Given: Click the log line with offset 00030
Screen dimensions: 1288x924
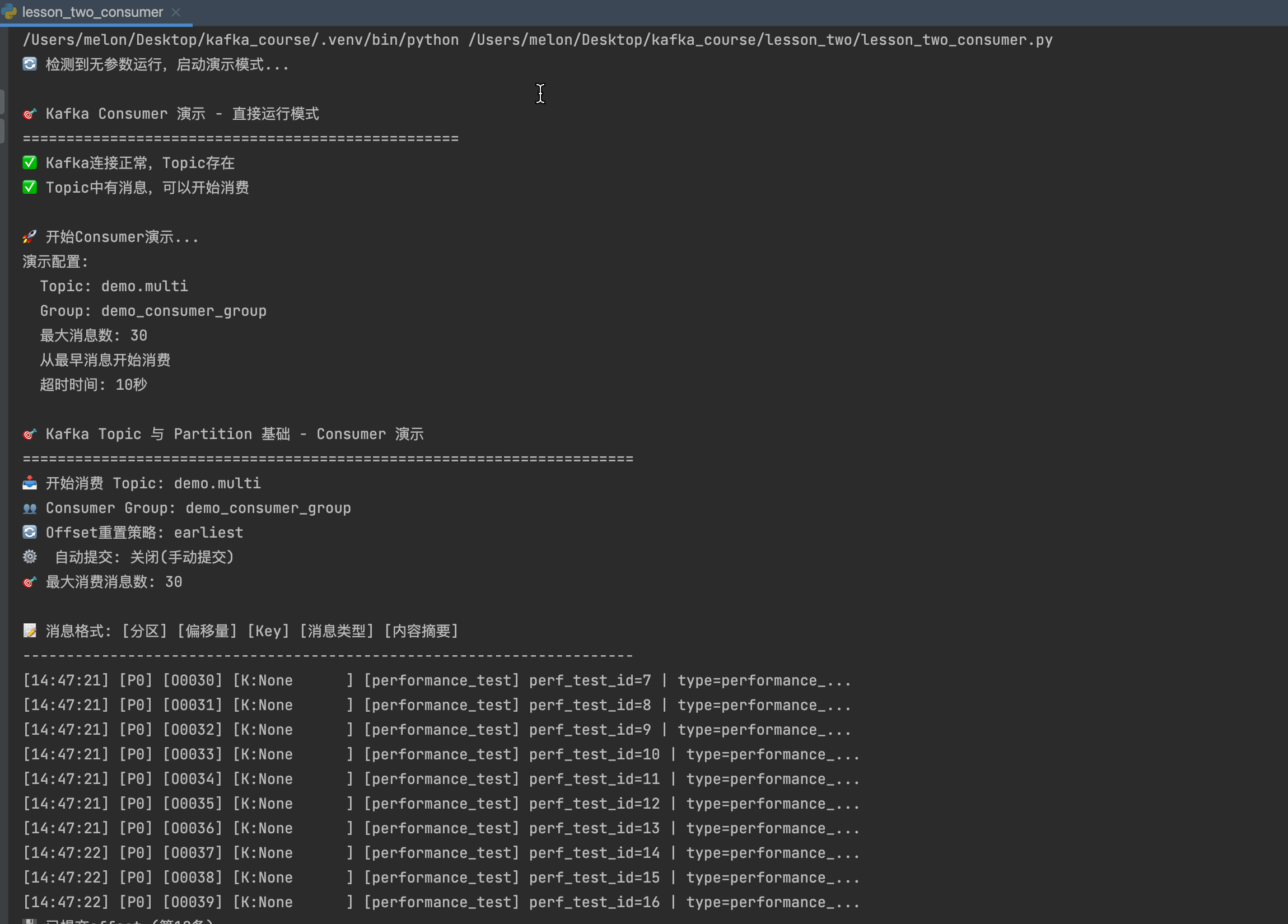Looking at the screenshot, I should [x=436, y=680].
